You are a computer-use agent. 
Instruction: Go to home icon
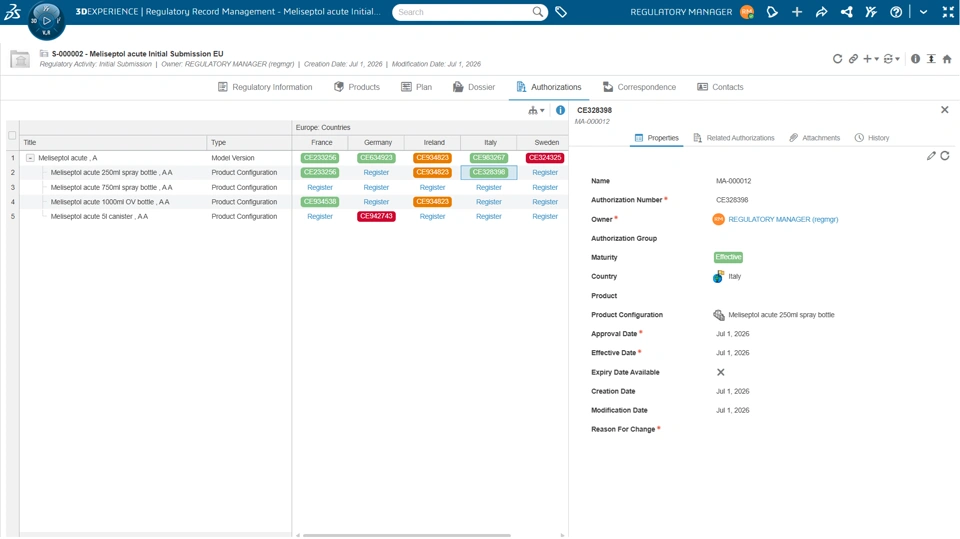947,59
